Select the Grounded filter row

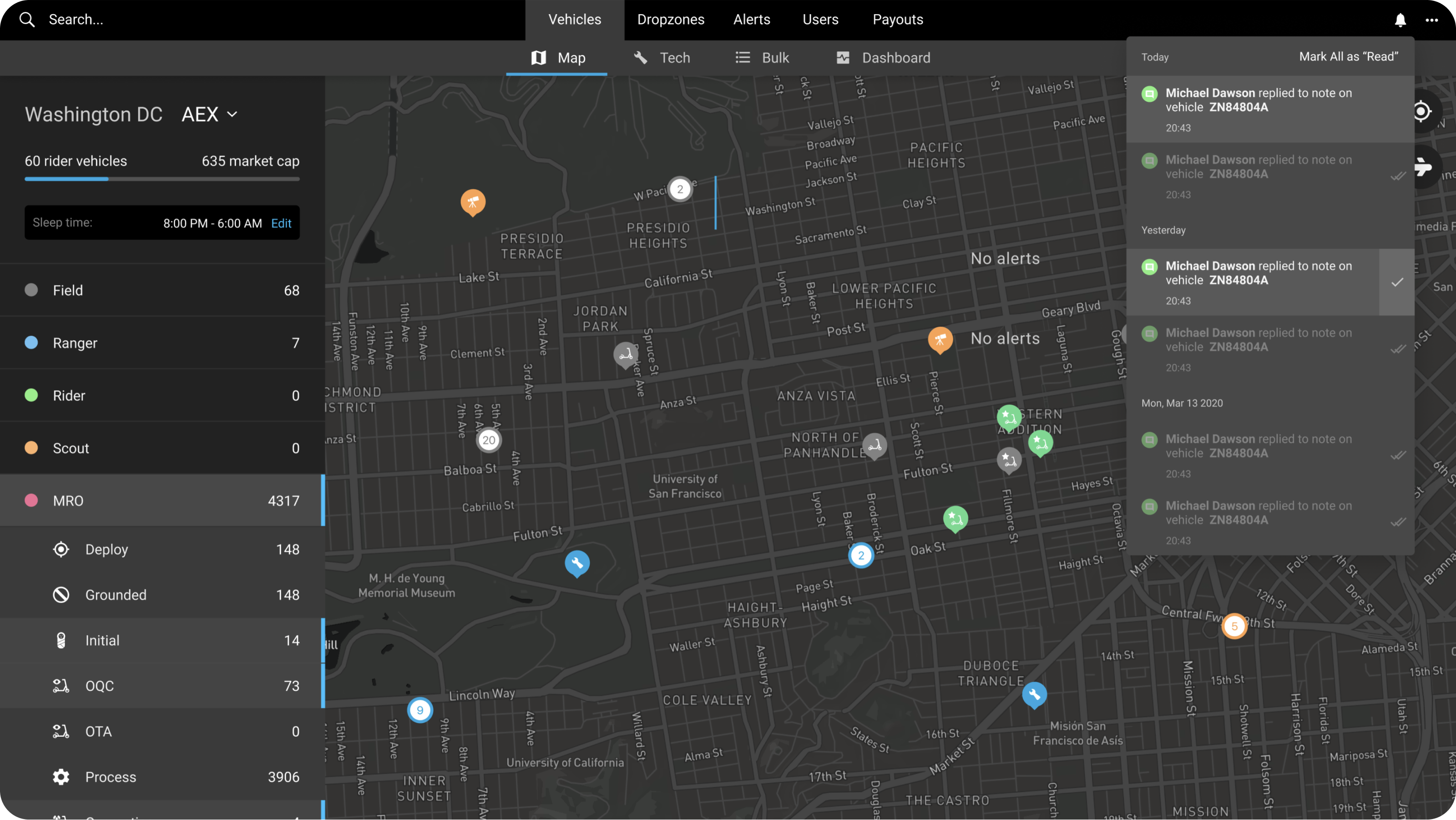click(x=162, y=595)
